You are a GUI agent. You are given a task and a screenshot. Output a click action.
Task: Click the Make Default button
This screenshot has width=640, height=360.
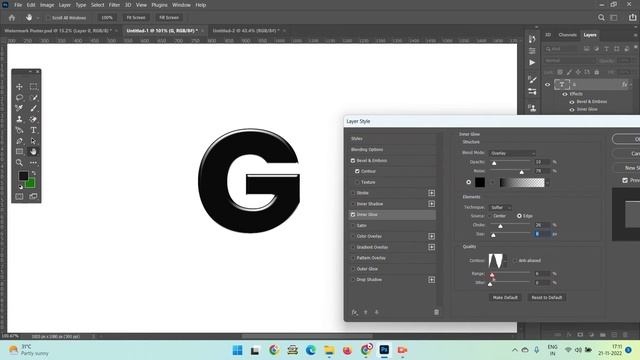point(505,298)
